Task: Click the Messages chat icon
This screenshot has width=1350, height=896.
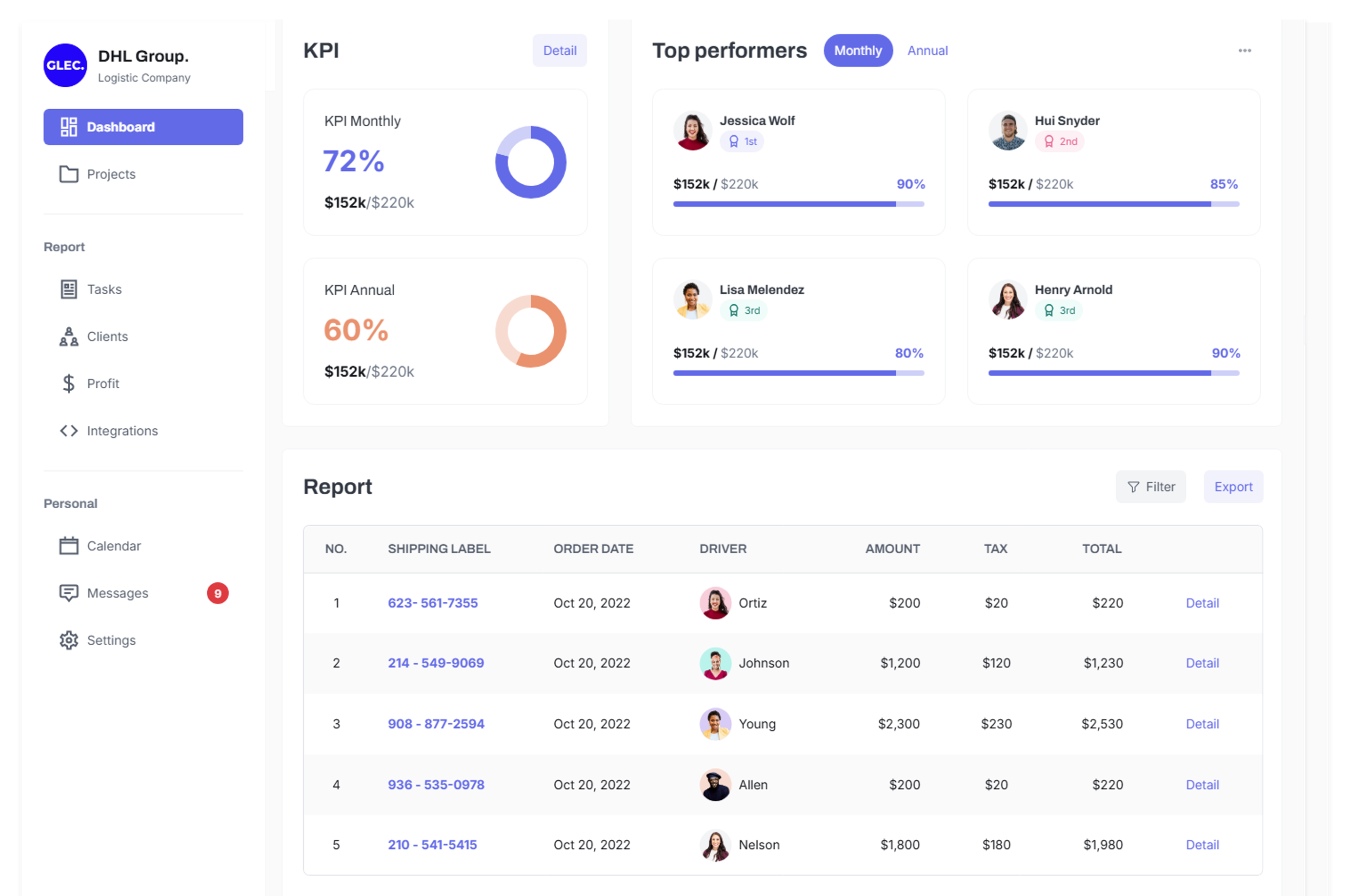Action: coord(69,593)
